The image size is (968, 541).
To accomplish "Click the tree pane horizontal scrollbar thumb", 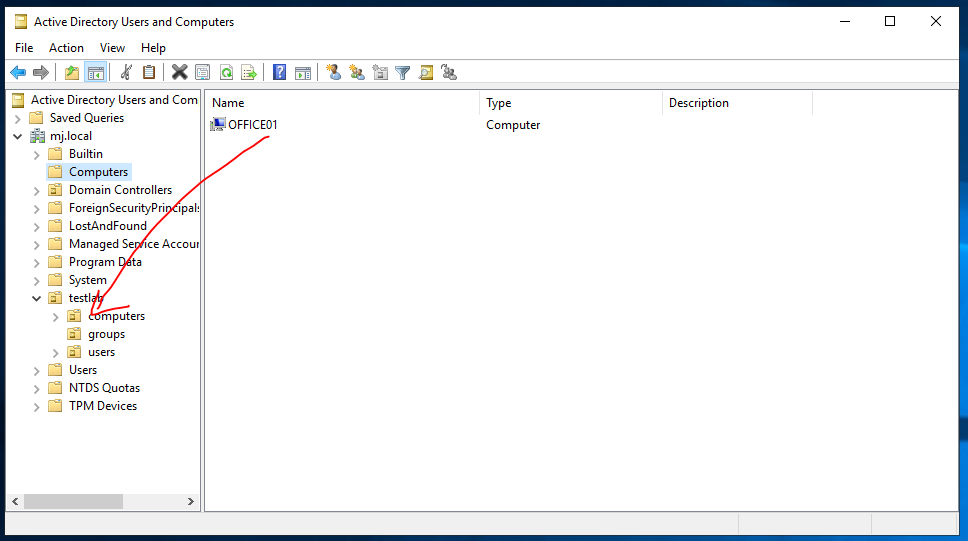I will click(x=73, y=501).
